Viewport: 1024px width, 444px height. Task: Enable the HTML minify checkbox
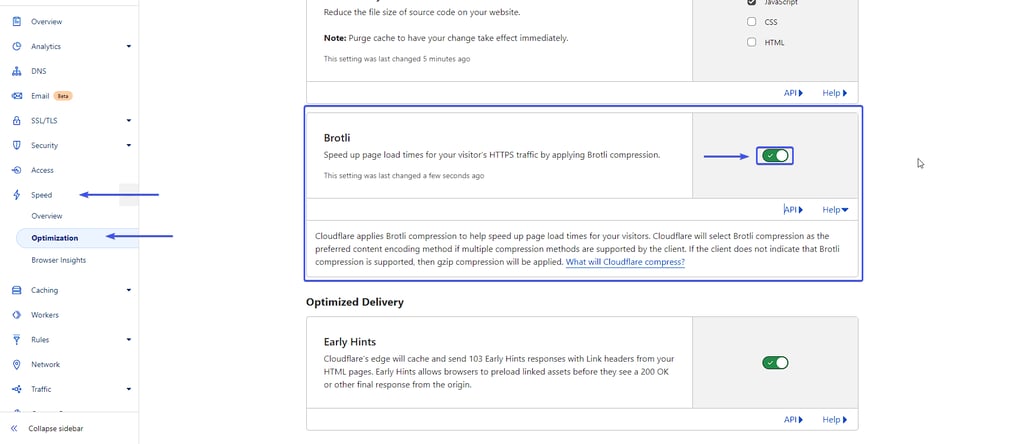[x=752, y=42]
